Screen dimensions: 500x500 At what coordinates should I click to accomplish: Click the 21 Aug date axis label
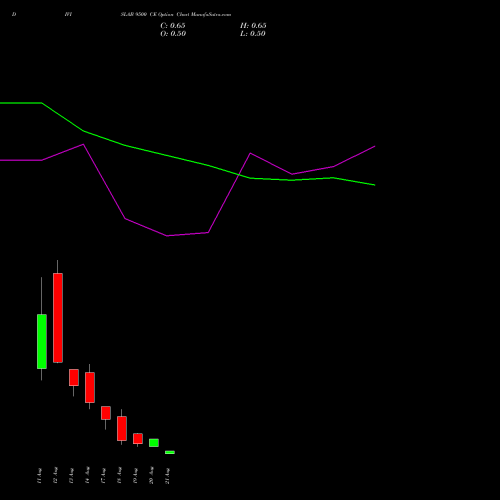coord(167,476)
